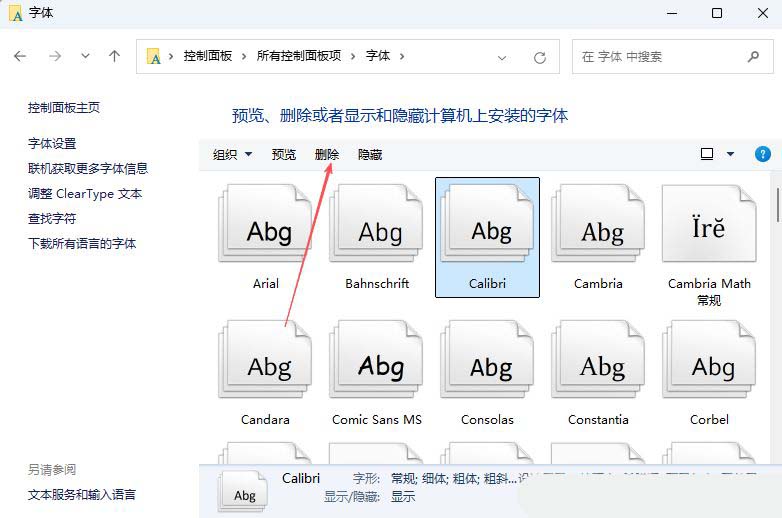This screenshot has height=518, width=782.
Task: Click the Cambria Math 常规 label
Action: point(709,292)
